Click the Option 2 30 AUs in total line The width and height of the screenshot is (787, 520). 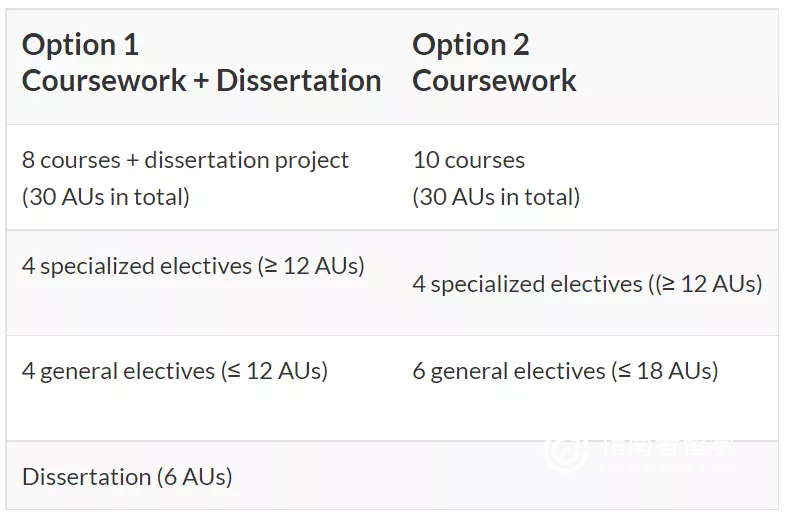click(496, 197)
